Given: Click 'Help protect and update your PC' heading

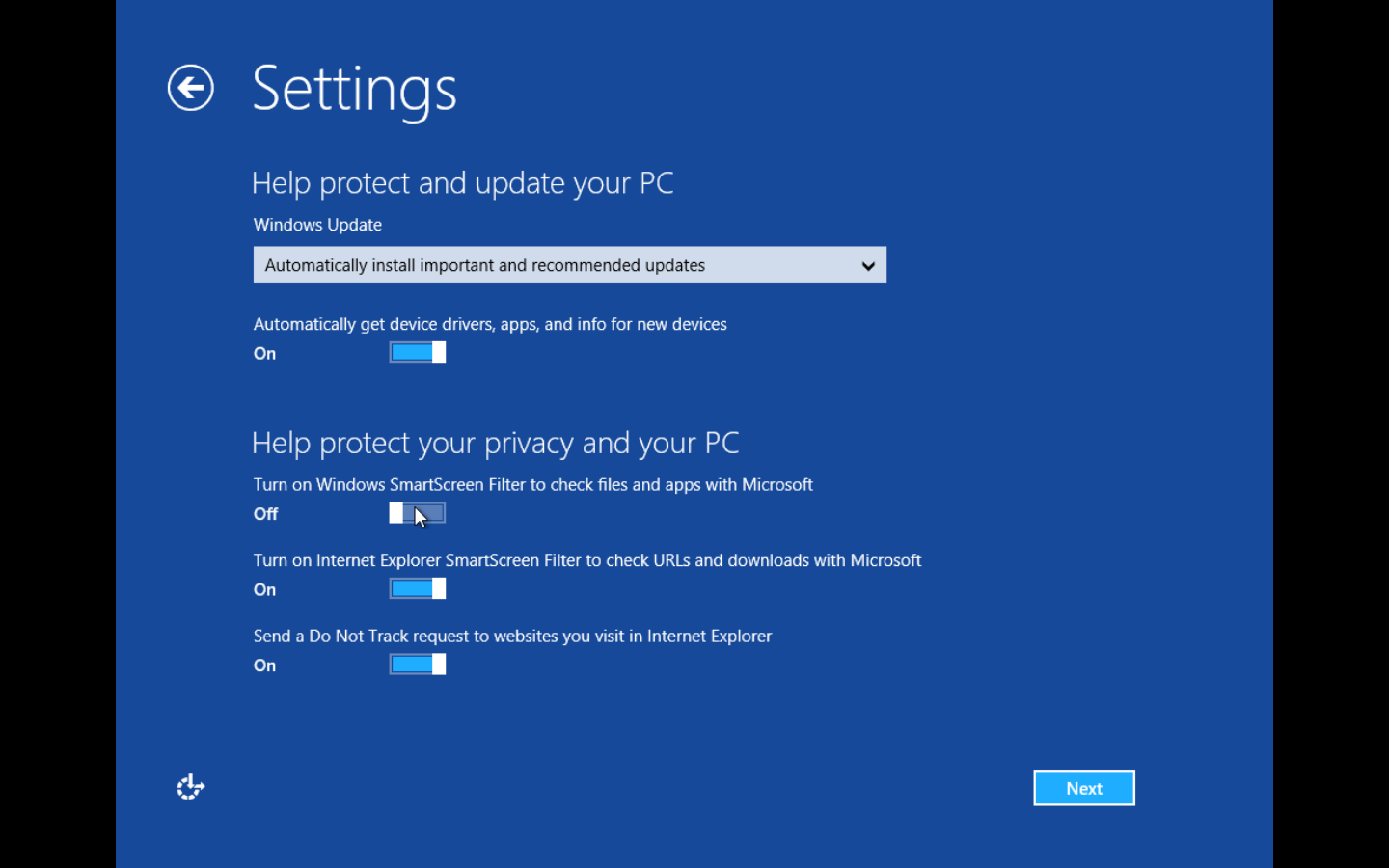Looking at the screenshot, I should click(x=462, y=183).
